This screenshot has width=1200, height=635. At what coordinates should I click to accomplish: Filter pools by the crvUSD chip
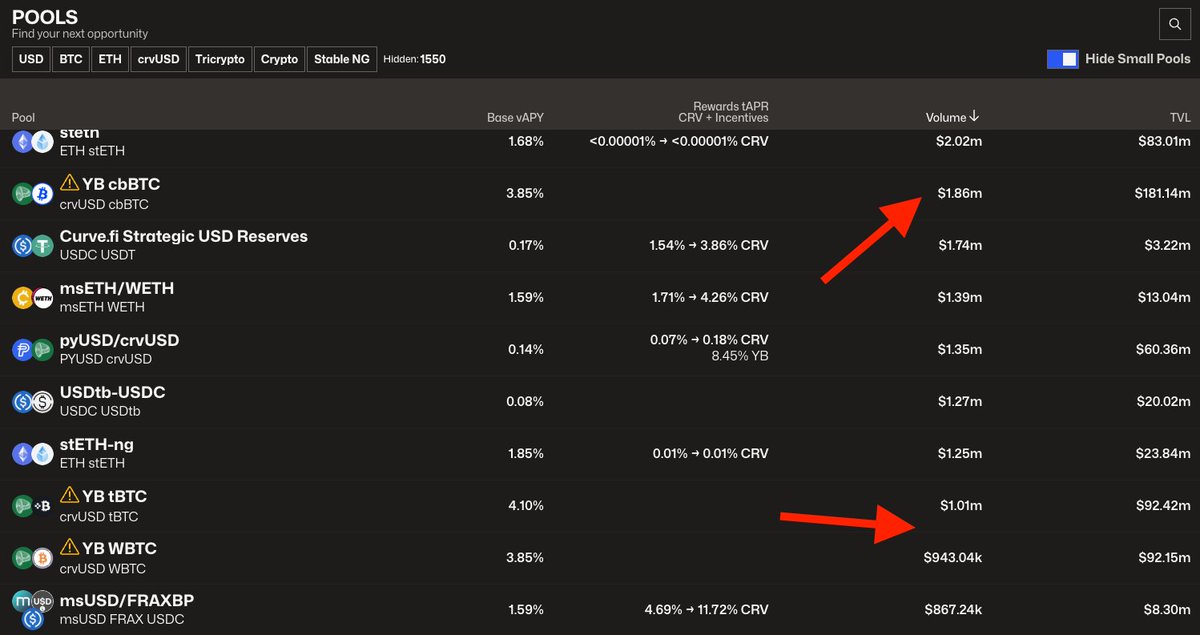coord(158,59)
